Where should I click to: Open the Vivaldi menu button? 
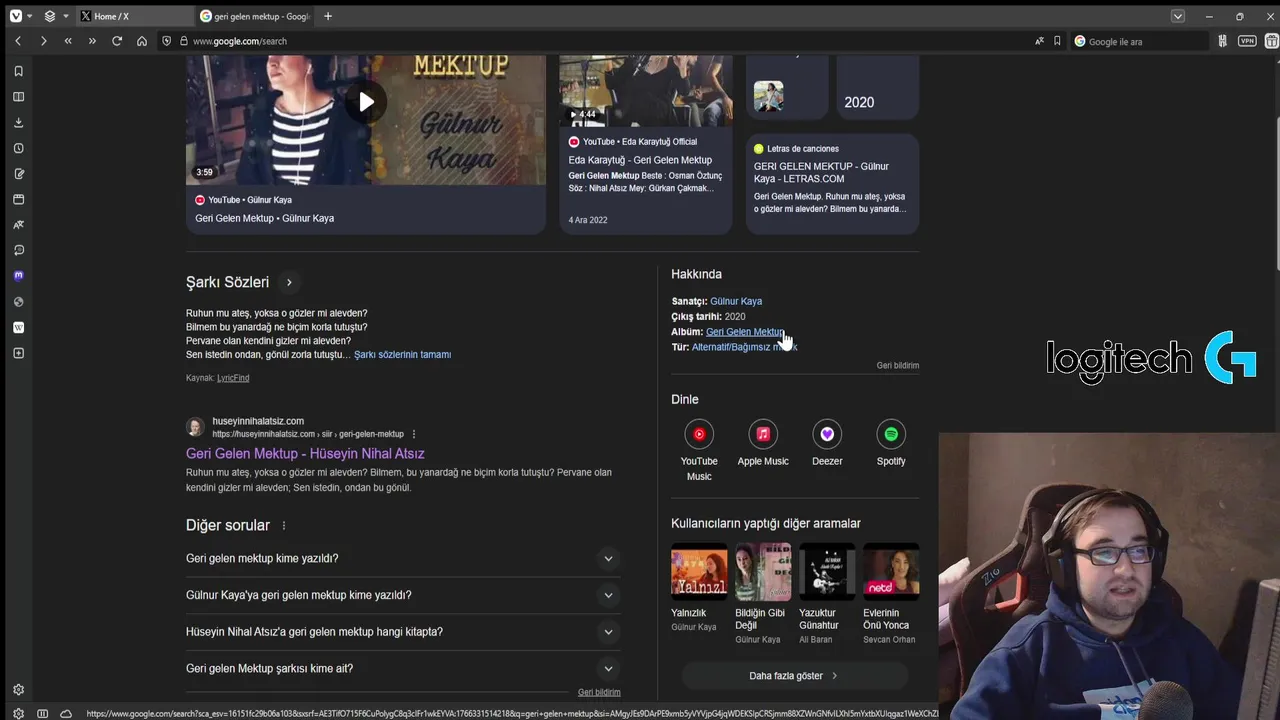16,16
